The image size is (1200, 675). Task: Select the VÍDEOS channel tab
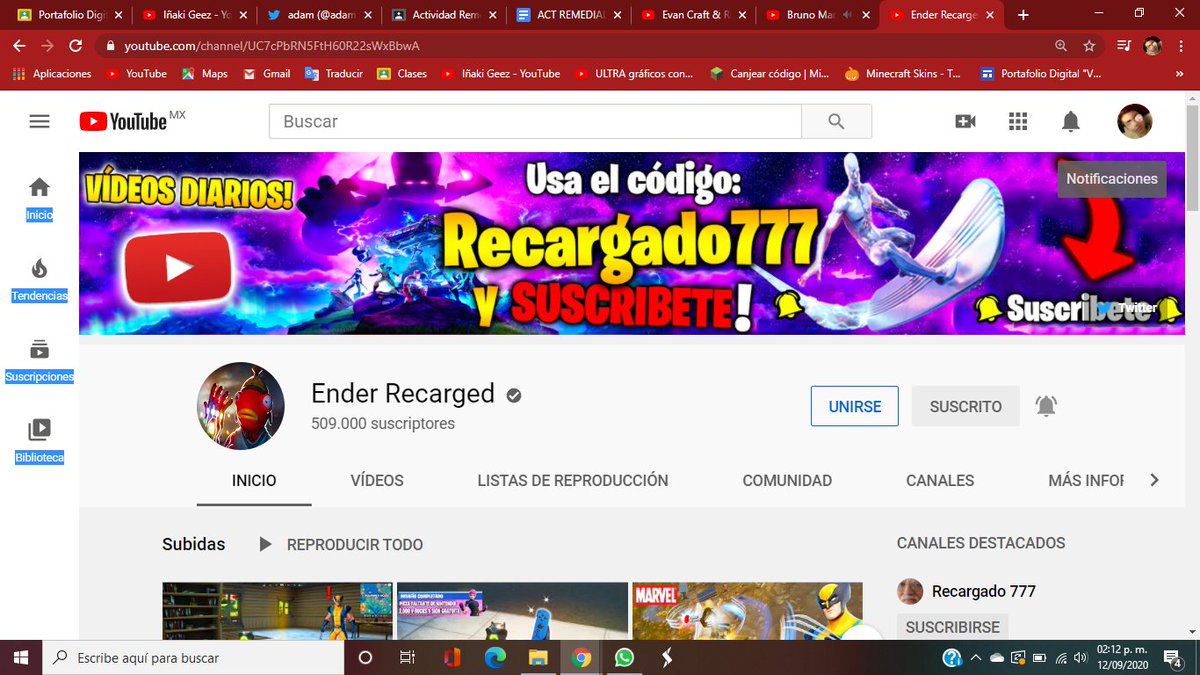click(377, 480)
